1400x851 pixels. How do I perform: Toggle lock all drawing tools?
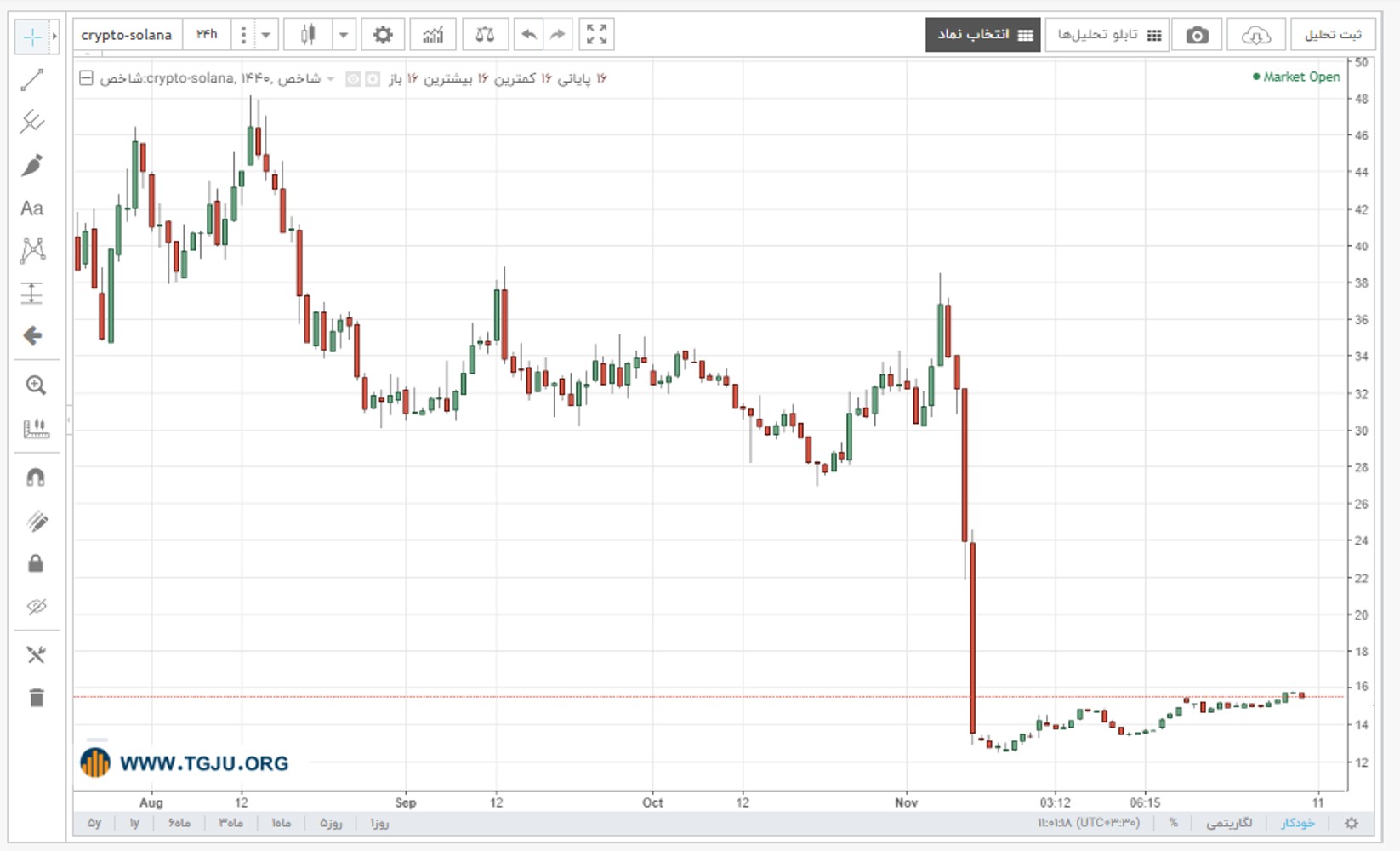[x=36, y=563]
